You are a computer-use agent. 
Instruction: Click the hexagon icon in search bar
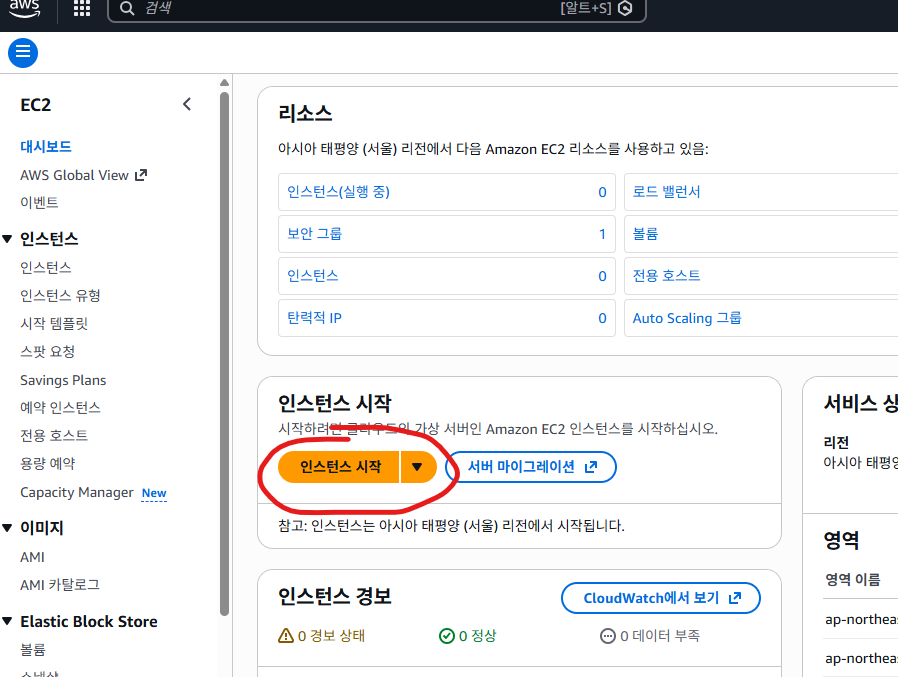click(x=625, y=8)
